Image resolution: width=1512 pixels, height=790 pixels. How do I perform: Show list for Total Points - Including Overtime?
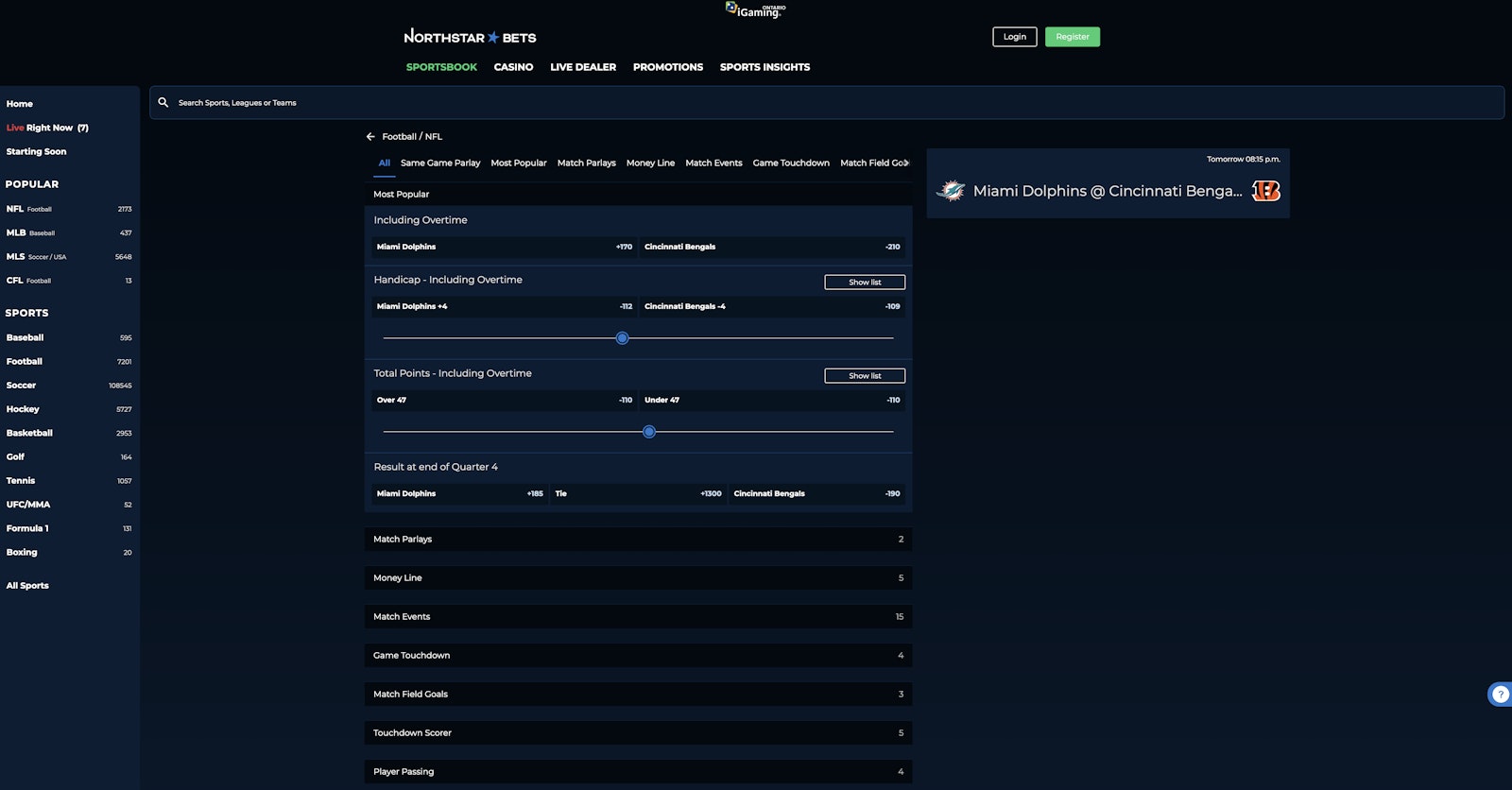(x=865, y=375)
